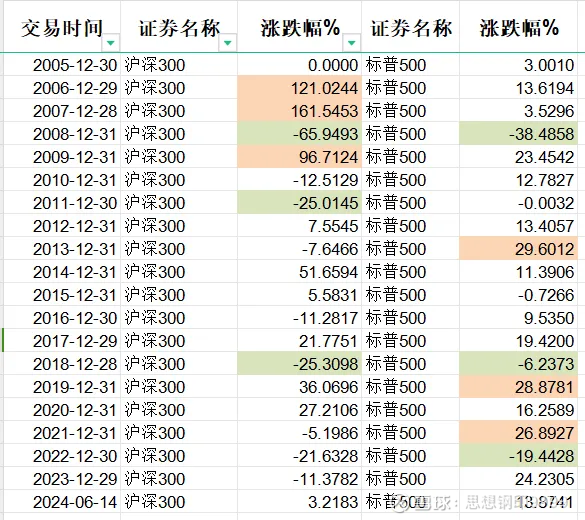This screenshot has height=520, width=585.
Task: Select date cell 2014-12-31
Action: (x=62, y=272)
